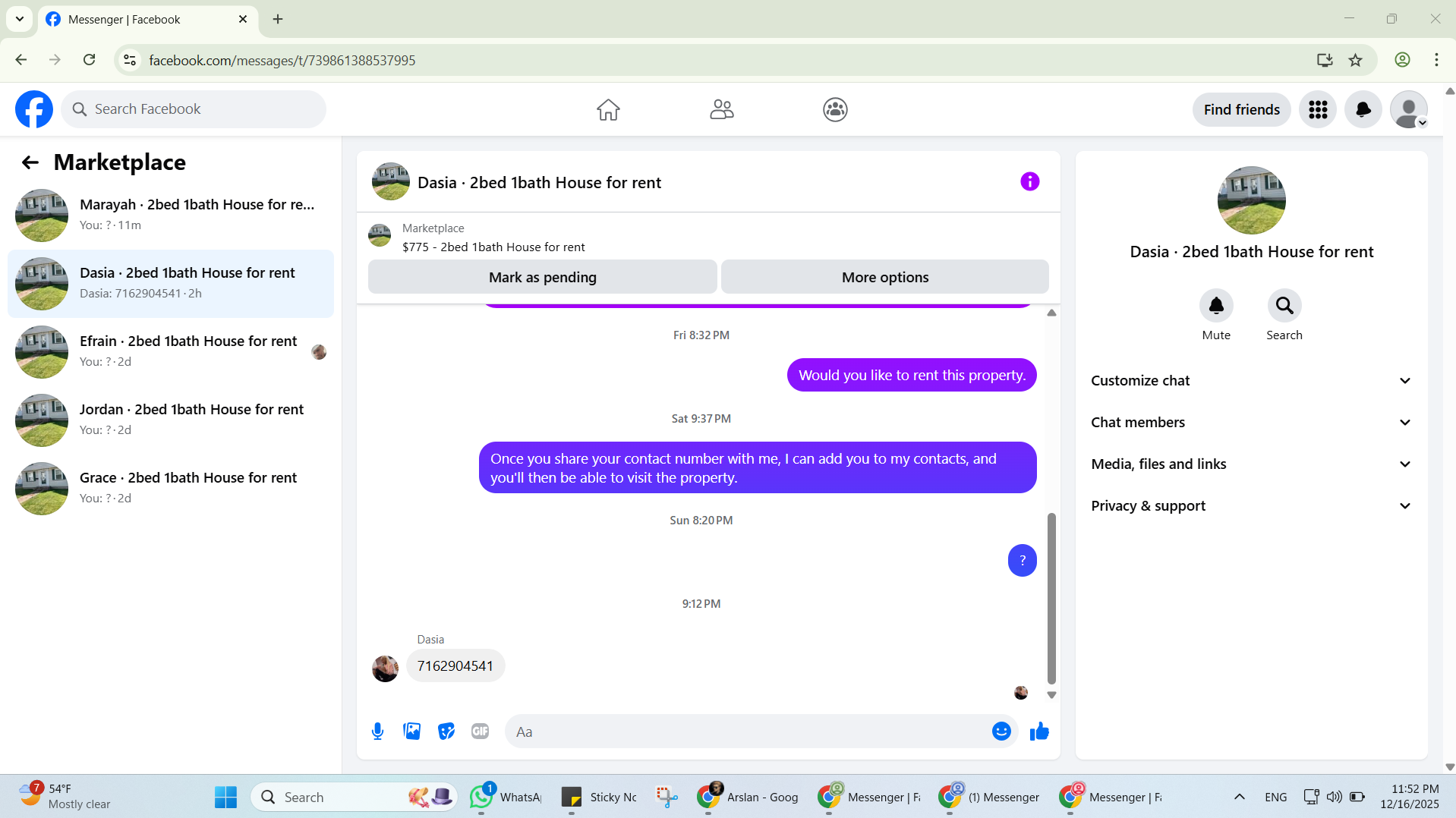
Task: Expand Privacy & support section
Action: click(x=1251, y=506)
